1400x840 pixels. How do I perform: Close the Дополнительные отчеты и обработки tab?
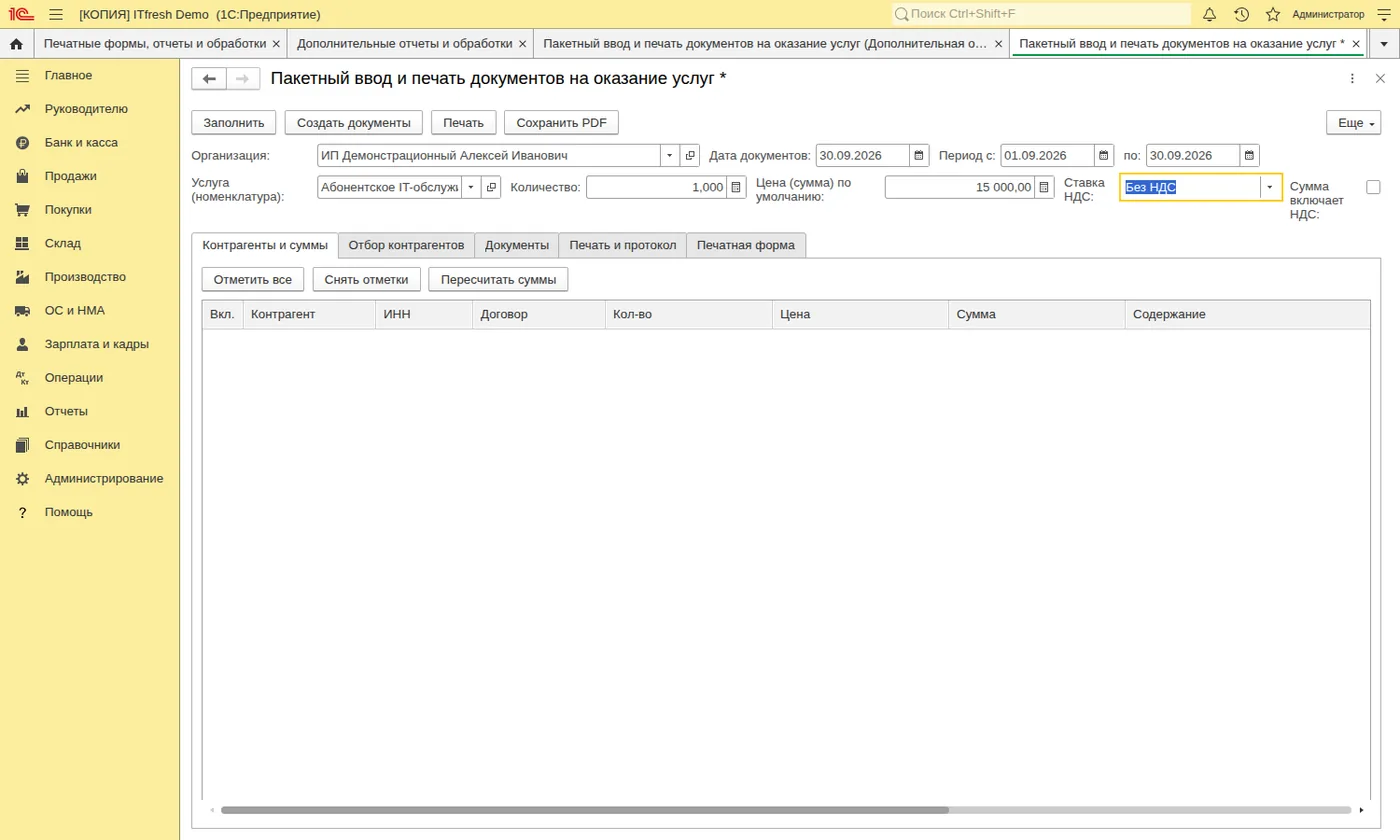click(x=522, y=44)
